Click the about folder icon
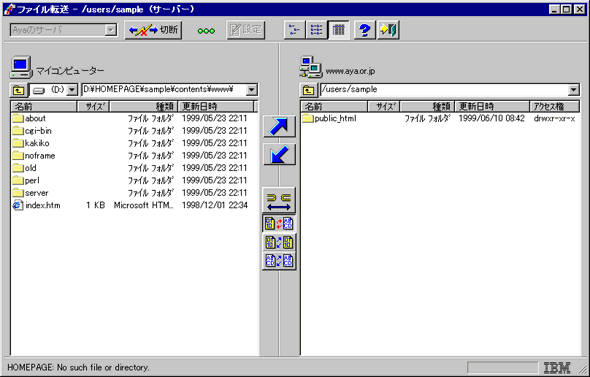The height and width of the screenshot is (377, 590). (18, 119)
